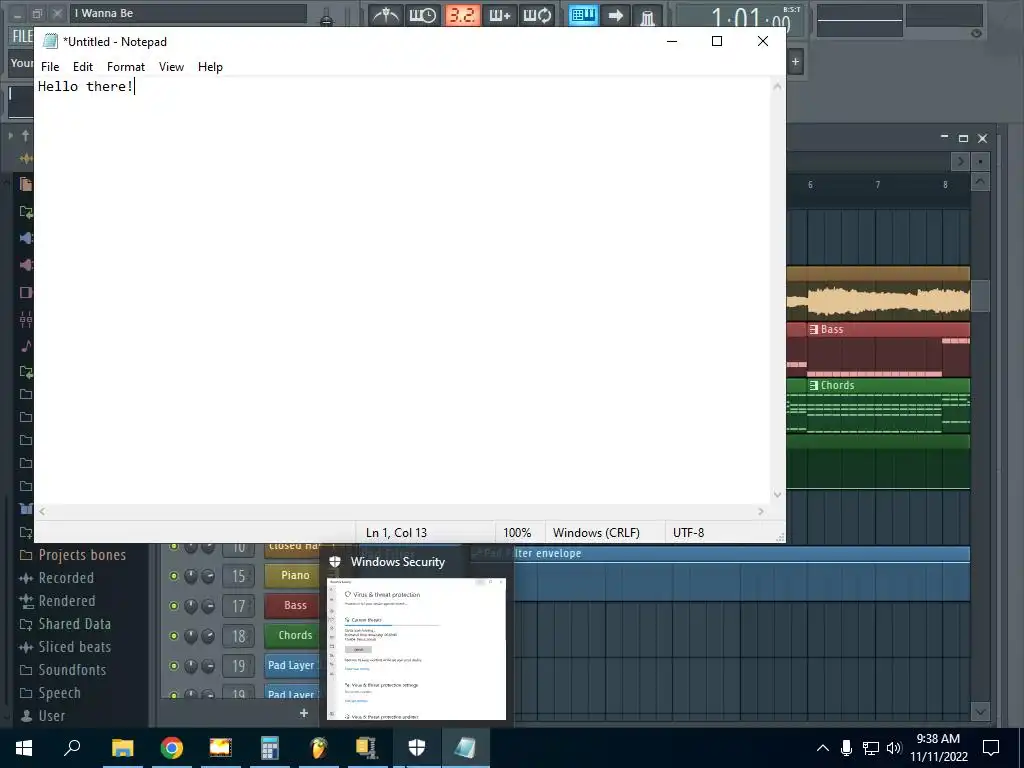Open Google Chrome from taskbar
This screenshot has width=1024, height=768.
[x=172, y=748]
